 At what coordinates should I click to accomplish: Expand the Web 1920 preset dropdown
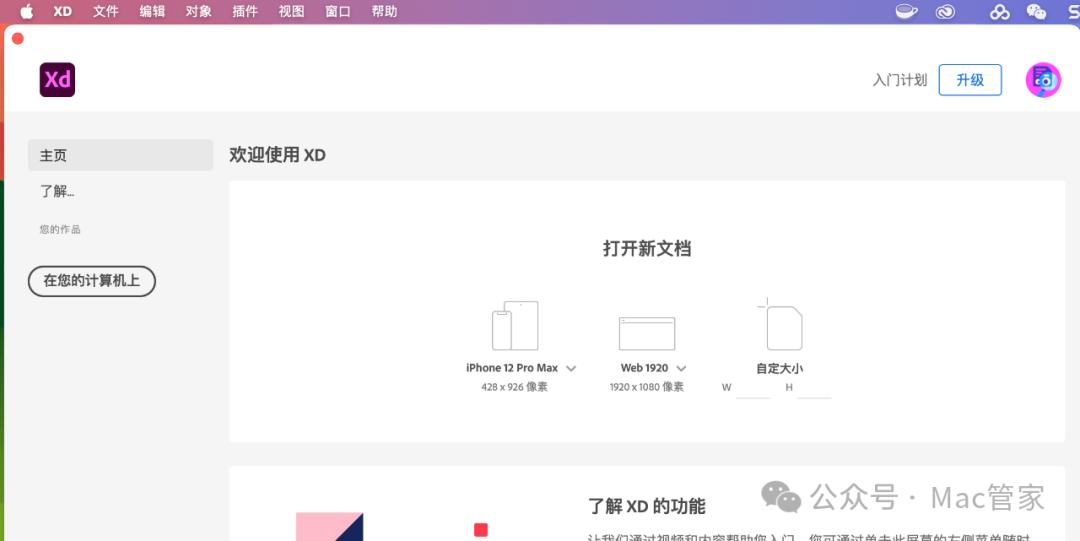681,368
